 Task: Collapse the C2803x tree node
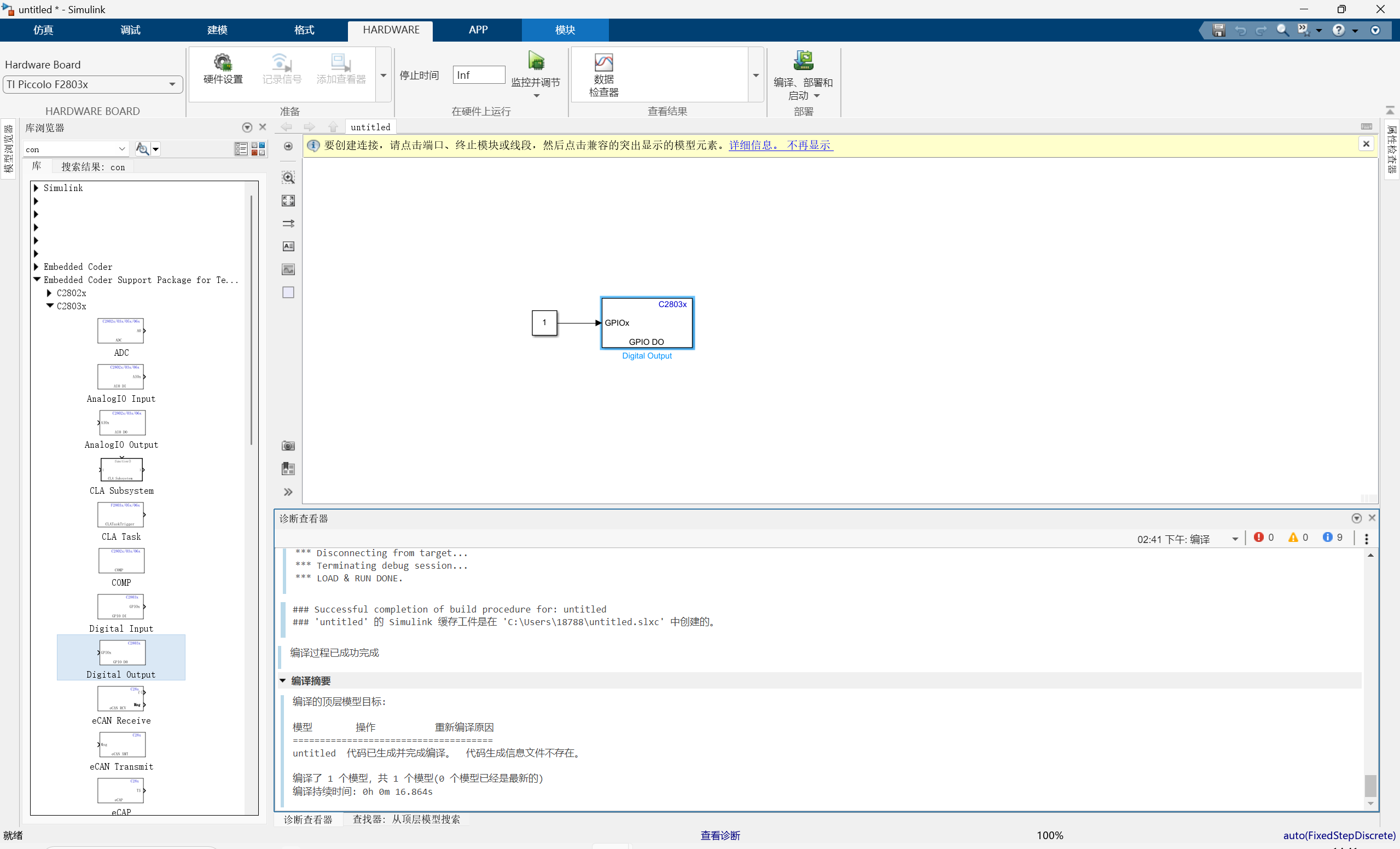click(x=50, y=306)
